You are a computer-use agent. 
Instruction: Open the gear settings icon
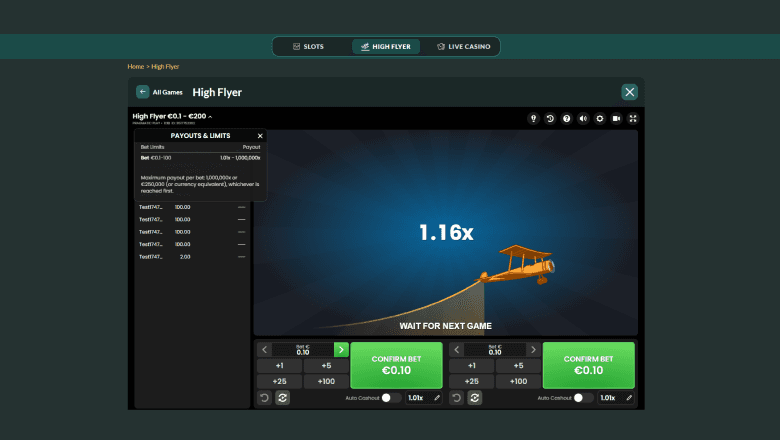point(600,118)
